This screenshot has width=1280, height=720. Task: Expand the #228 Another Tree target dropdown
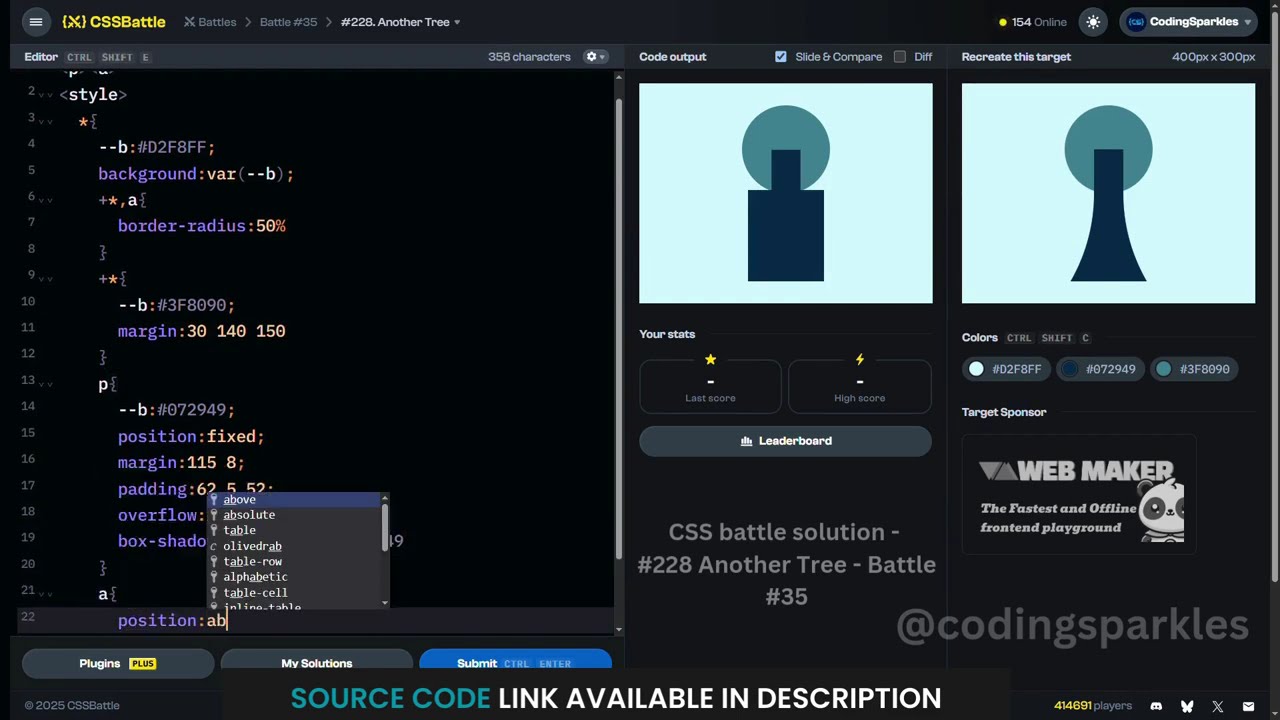pos(400,22)
